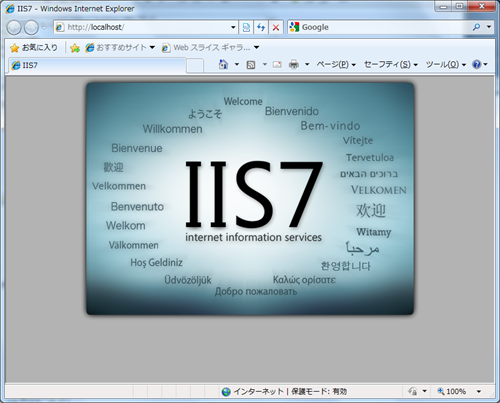This screenshot has height=403, width=500.
Task: Click the Print icon
Action: tap(294, 64)
